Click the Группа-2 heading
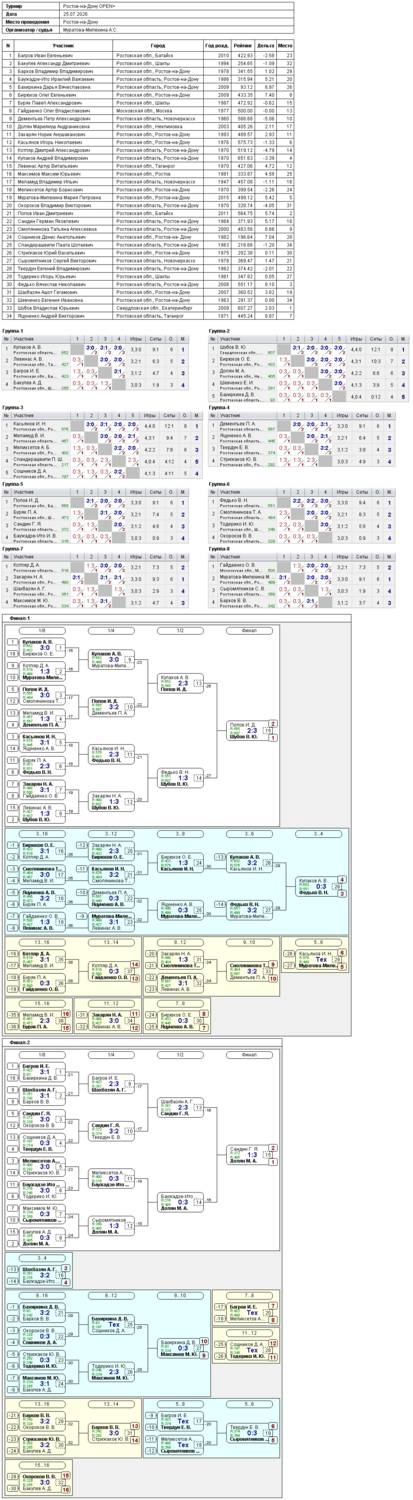 (219, 331)
